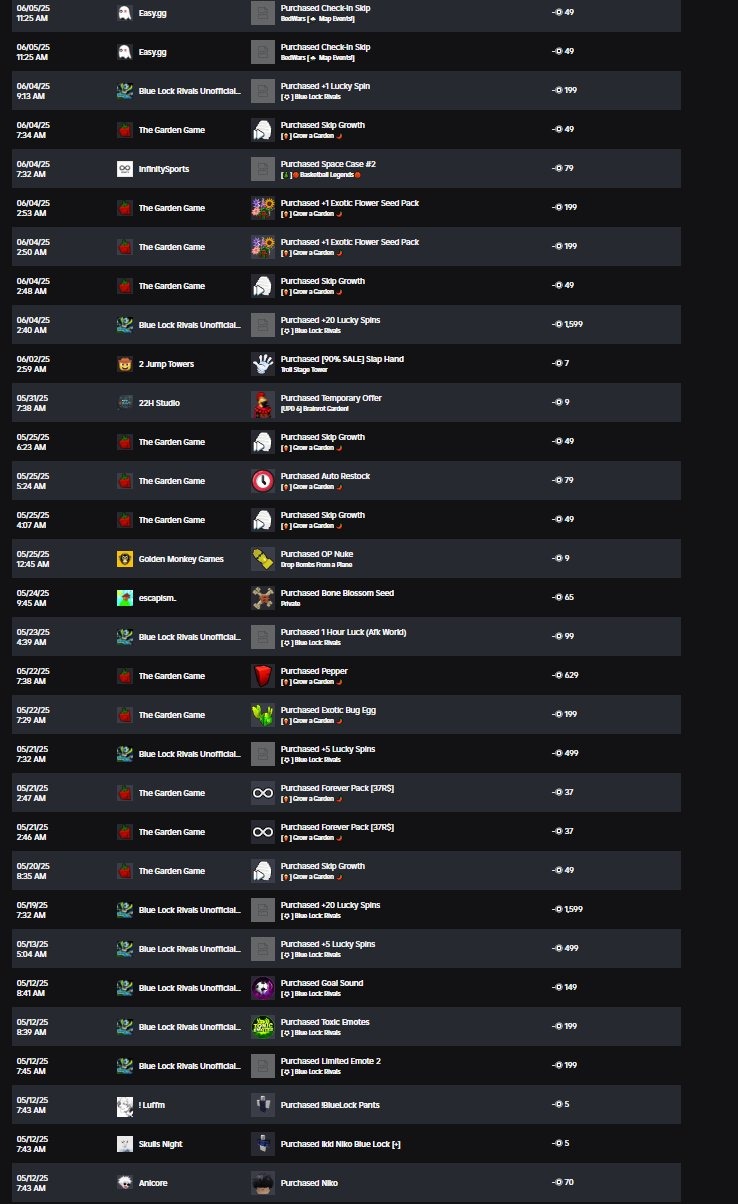Select the Golden Monkey Games avatar icon

125,559
